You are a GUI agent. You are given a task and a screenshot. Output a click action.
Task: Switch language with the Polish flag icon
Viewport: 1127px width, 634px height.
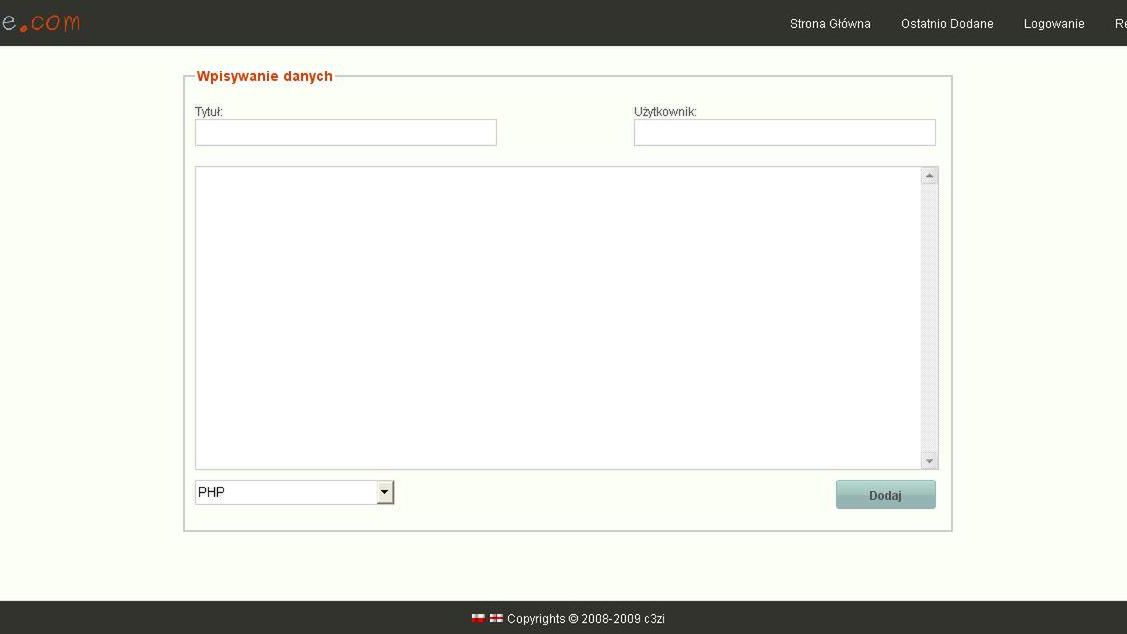(x=478, y=618)
